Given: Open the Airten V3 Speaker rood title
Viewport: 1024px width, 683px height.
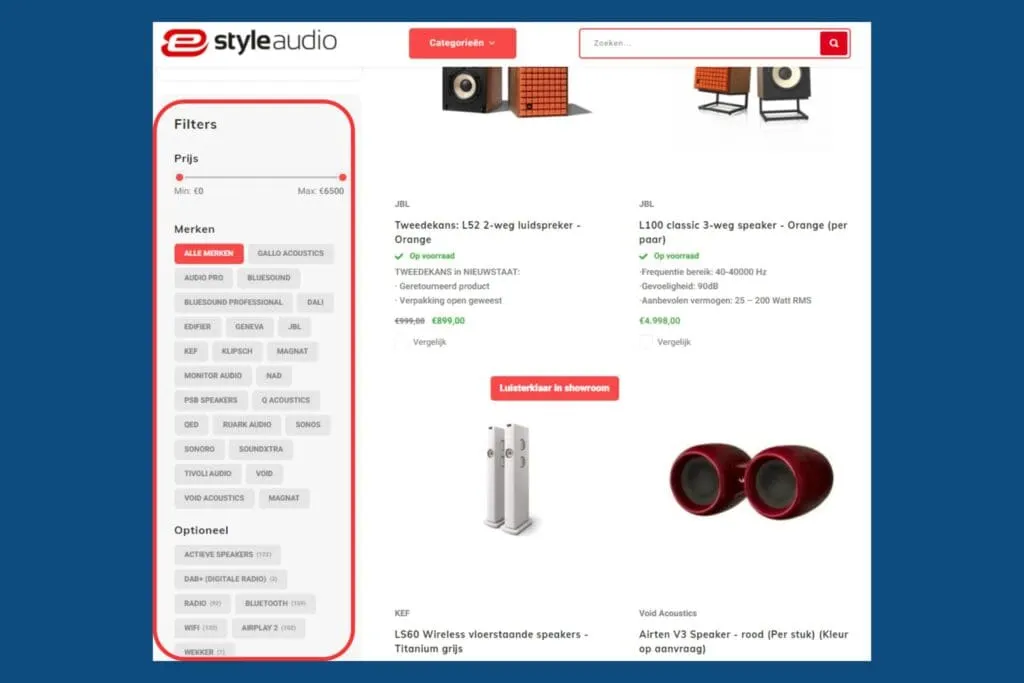Looking at the screenshot, I should (x=743, y=641).
